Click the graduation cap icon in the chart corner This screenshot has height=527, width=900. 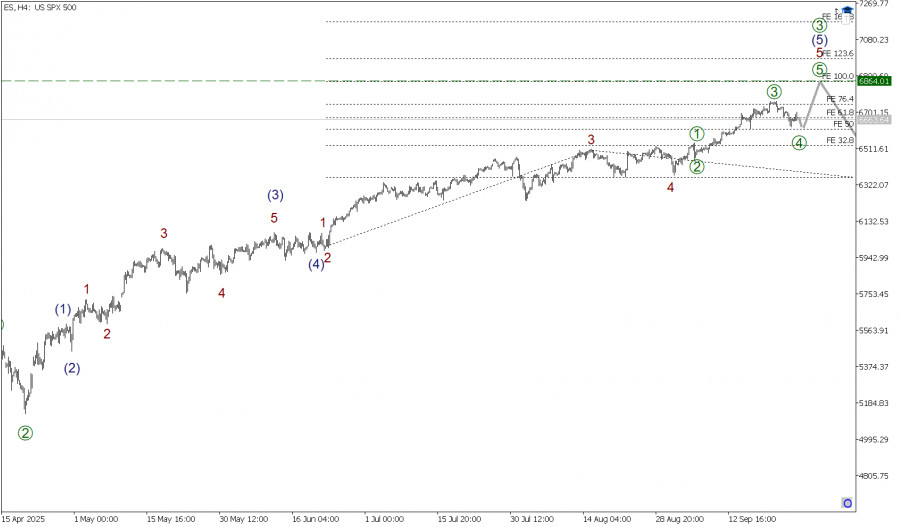(x=847, y=11)
